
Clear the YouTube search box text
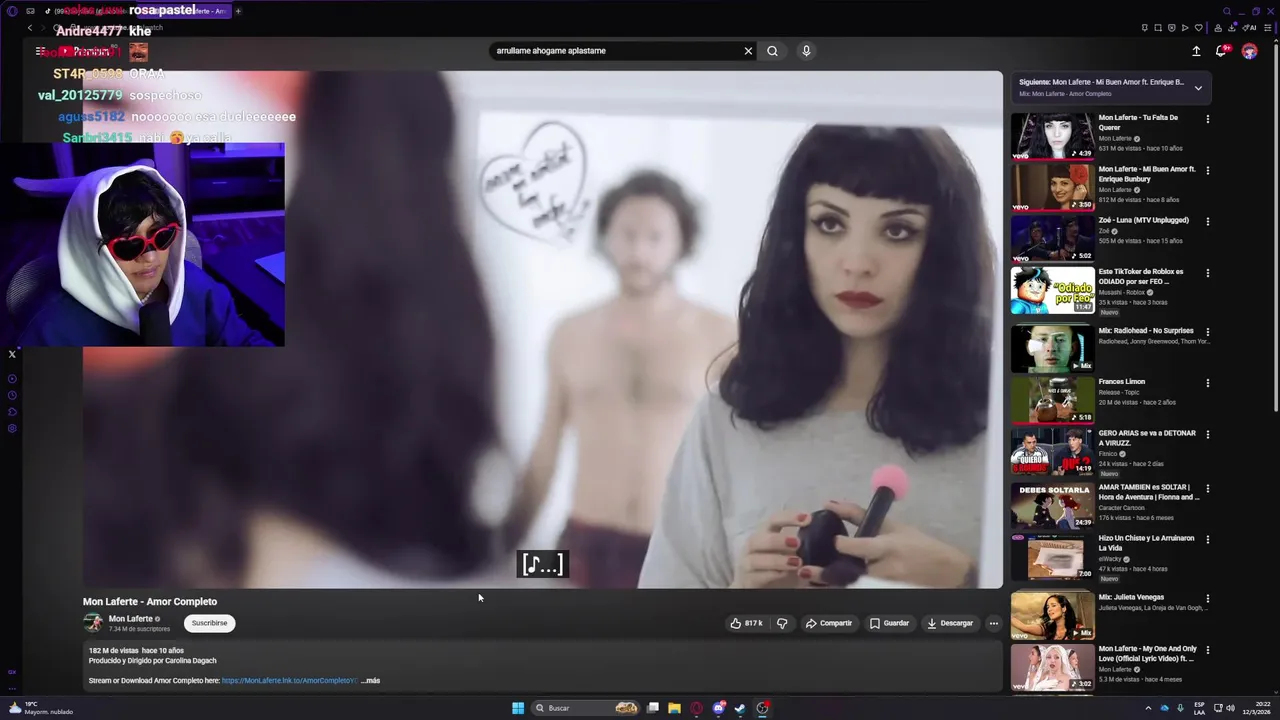[x=748, y=51]
